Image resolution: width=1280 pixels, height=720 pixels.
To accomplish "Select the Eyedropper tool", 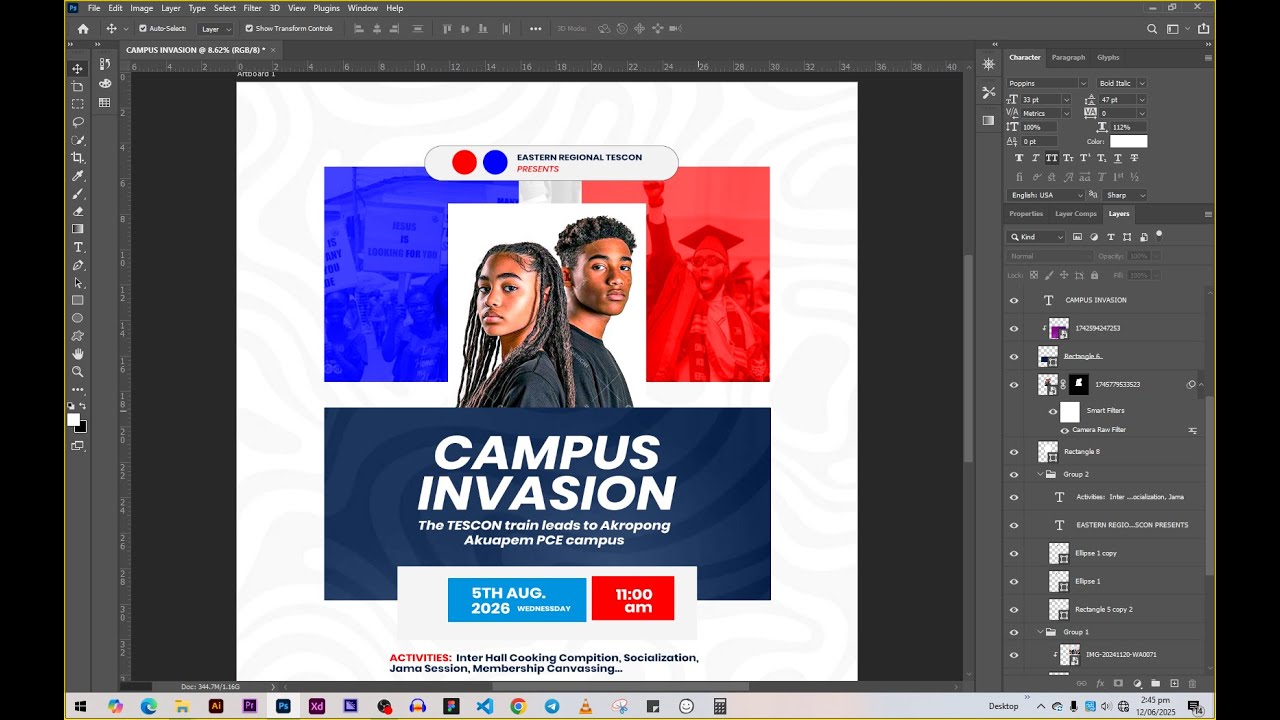I will pos(77,176).
